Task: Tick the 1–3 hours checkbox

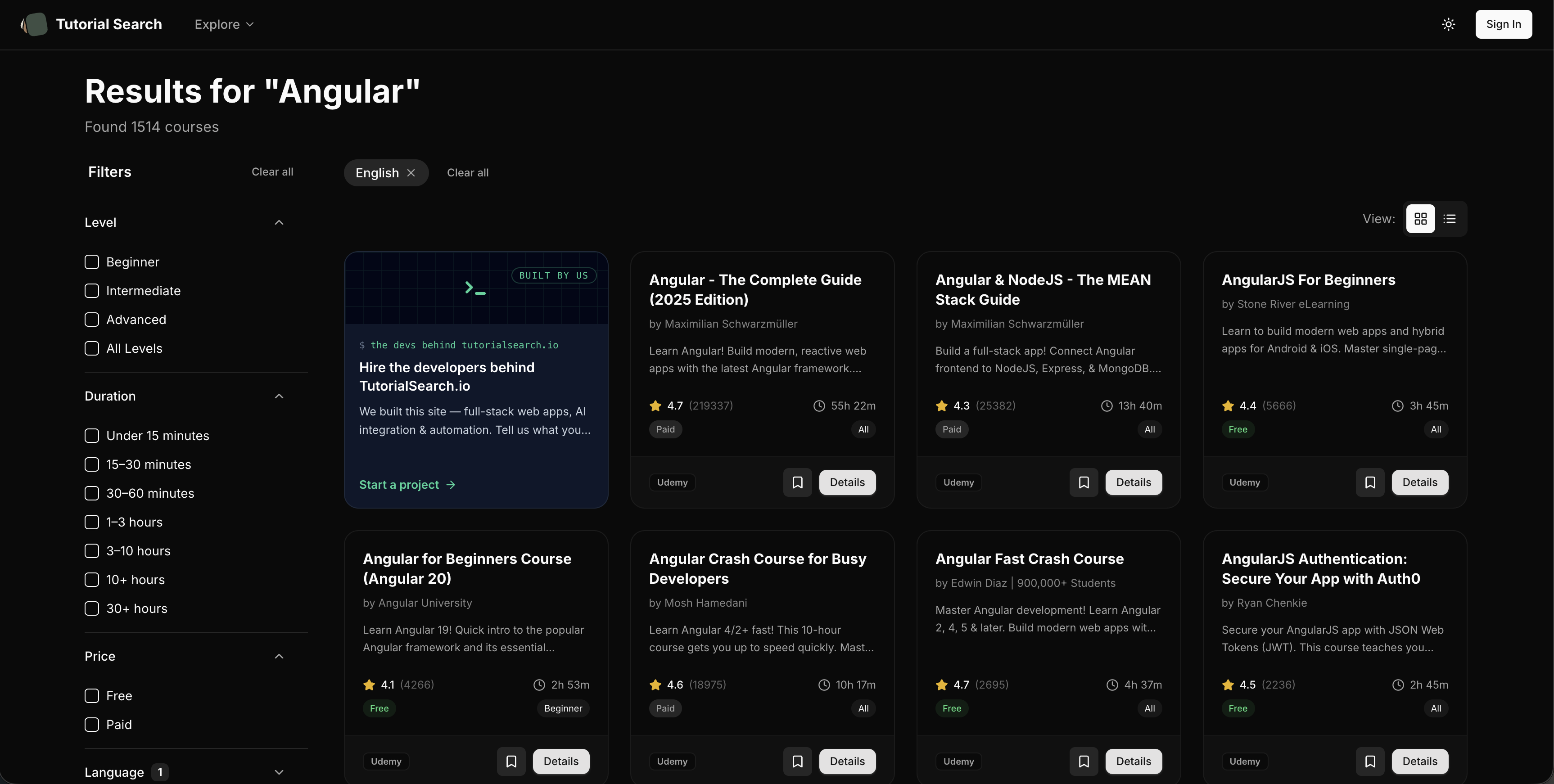Action: tap(92, 522)
